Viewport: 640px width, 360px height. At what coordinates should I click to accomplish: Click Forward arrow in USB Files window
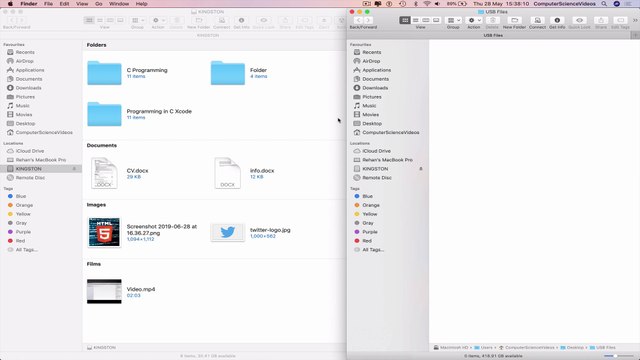(x=368, y=20)
